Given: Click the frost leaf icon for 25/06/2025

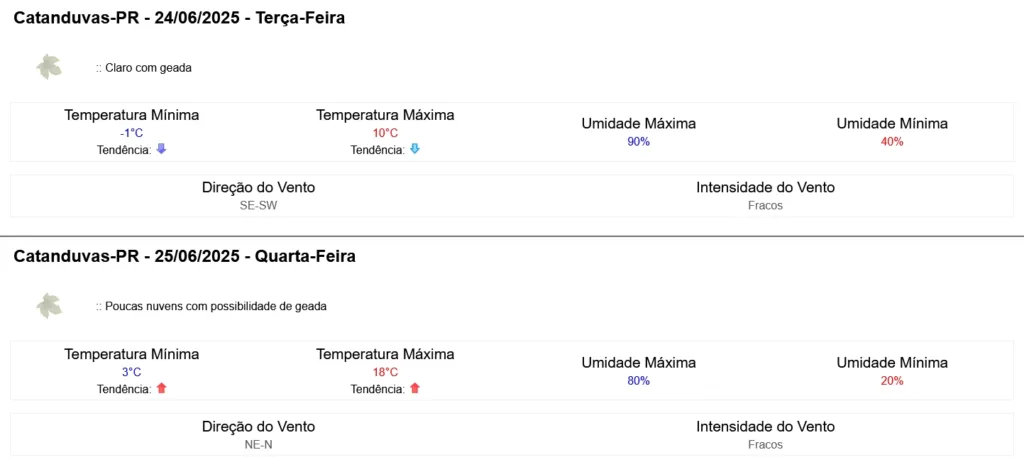Looking at the screenshot, I should tap(49, 306).
